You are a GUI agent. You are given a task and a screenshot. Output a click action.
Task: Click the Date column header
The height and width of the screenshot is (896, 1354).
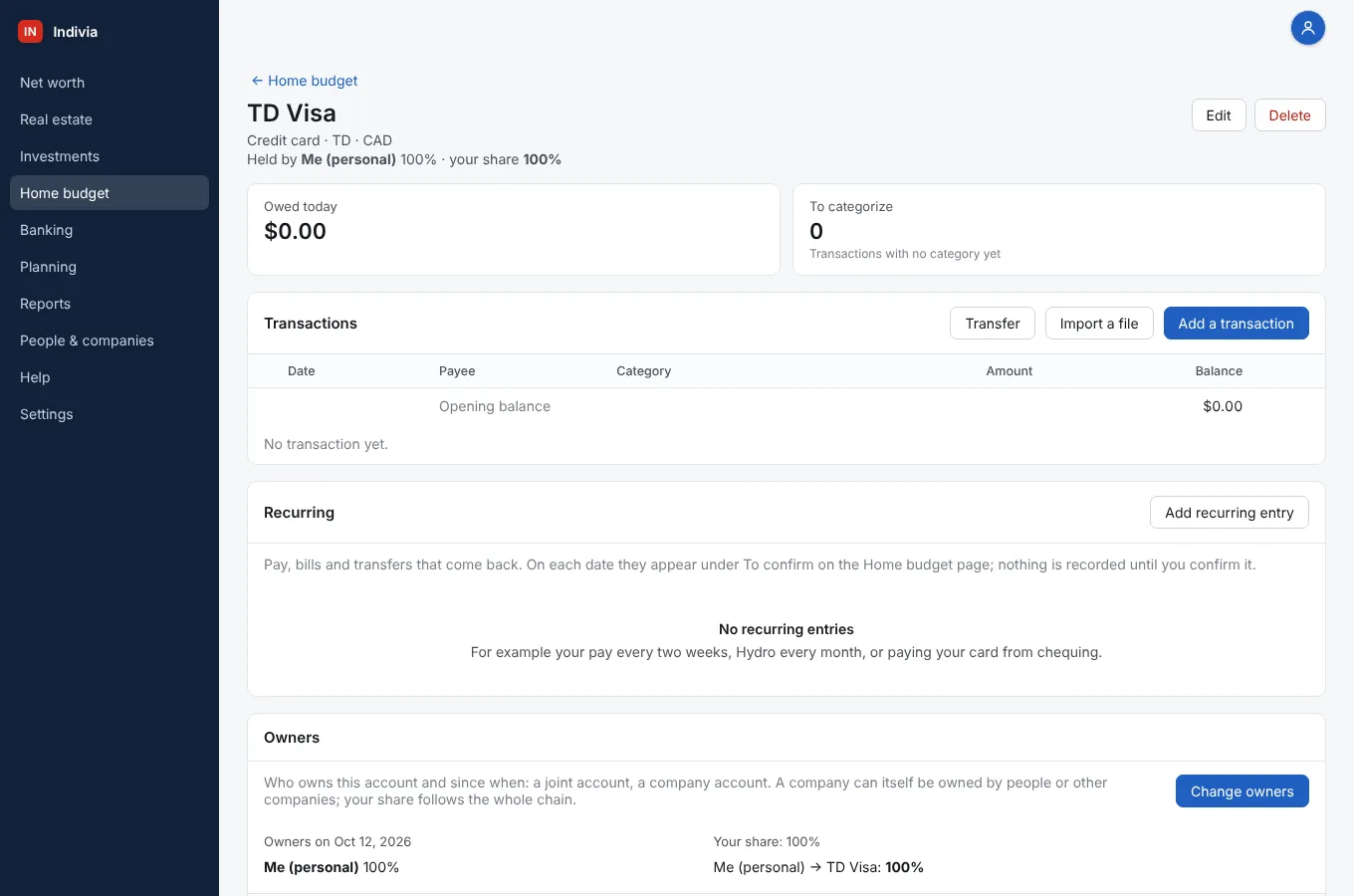(301, 371)
